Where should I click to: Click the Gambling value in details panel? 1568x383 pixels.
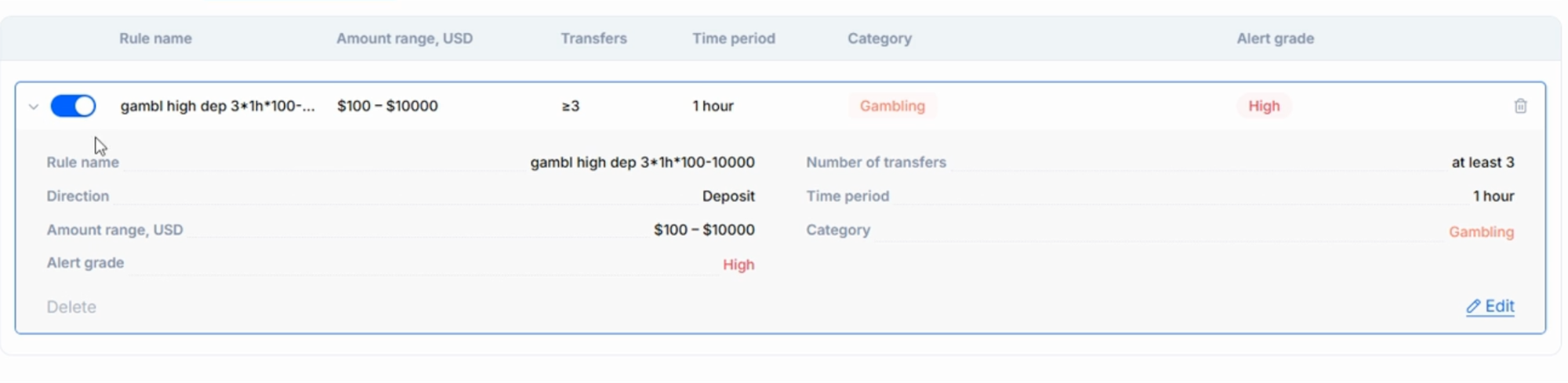[1481, 232]
